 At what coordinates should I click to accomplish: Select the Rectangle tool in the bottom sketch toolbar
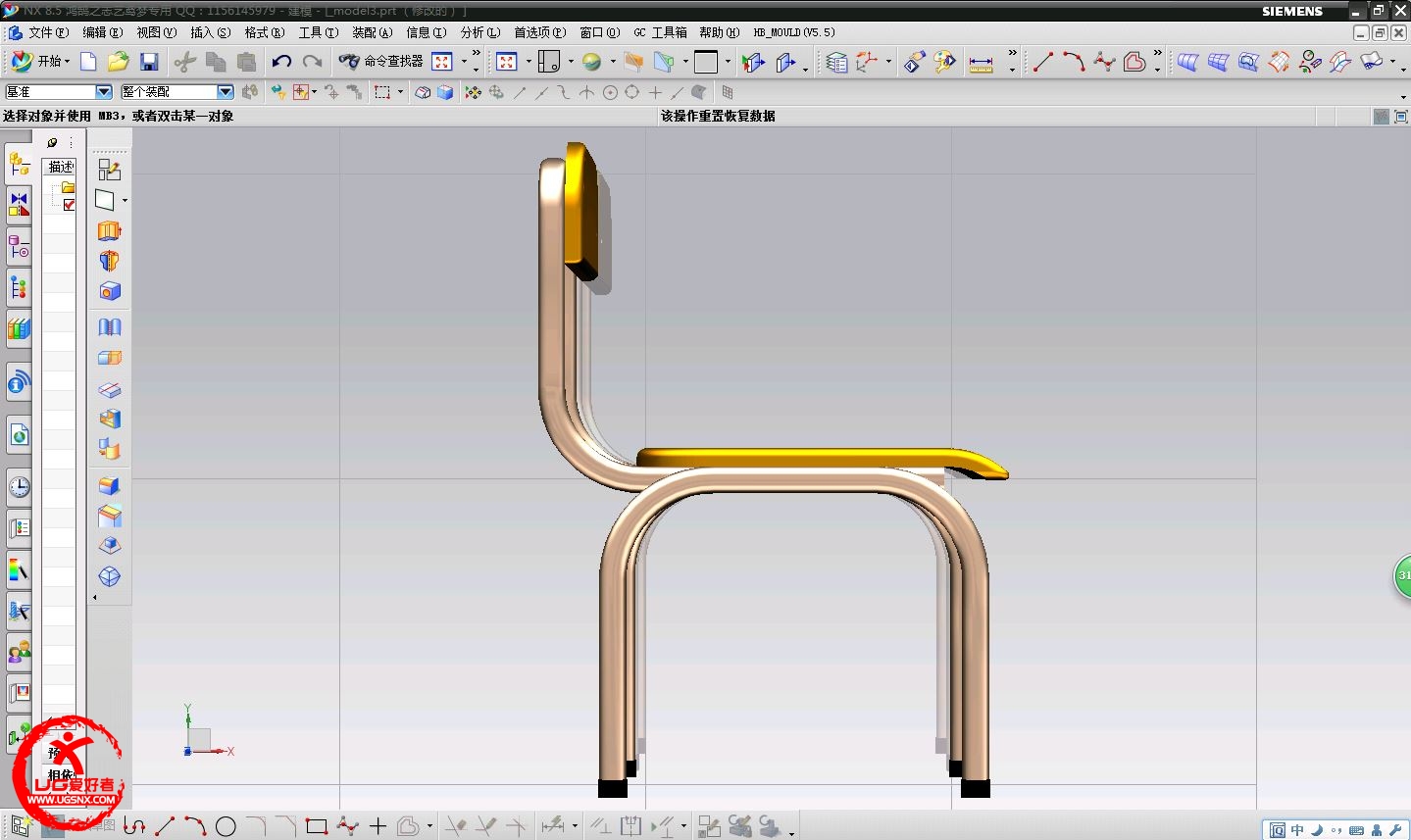click(316, 826)
